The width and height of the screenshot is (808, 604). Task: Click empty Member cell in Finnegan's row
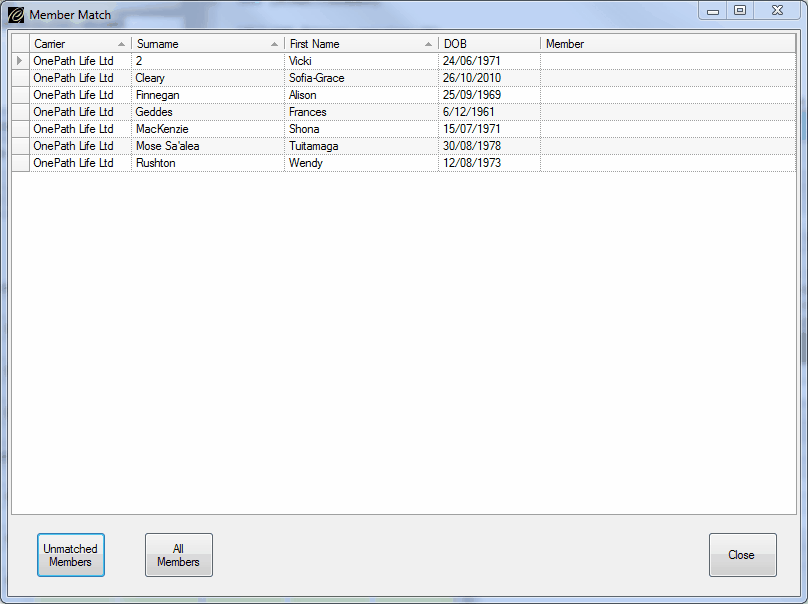pyautogui.click(x=668, y=95)
